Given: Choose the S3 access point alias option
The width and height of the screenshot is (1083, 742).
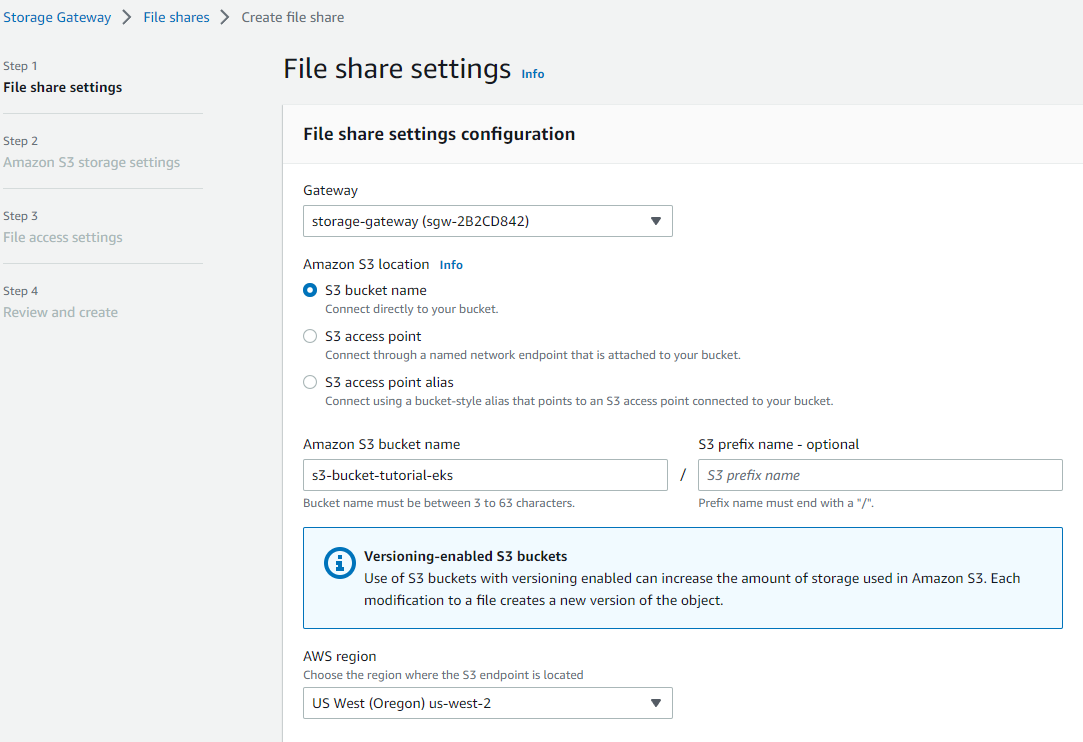Looking at the screenshot, I should (x=310, y=382).
